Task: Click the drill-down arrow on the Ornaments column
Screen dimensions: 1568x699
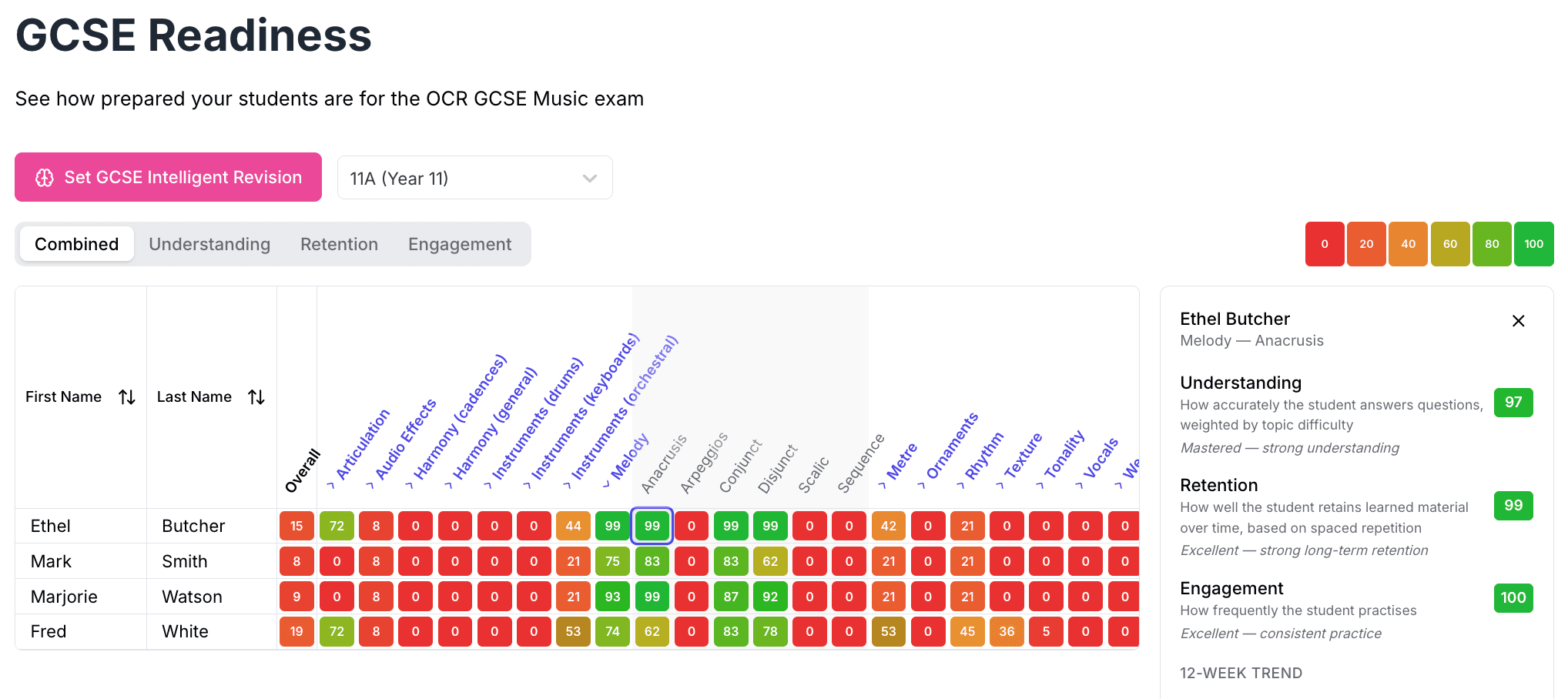Action: tap(923, 486)
